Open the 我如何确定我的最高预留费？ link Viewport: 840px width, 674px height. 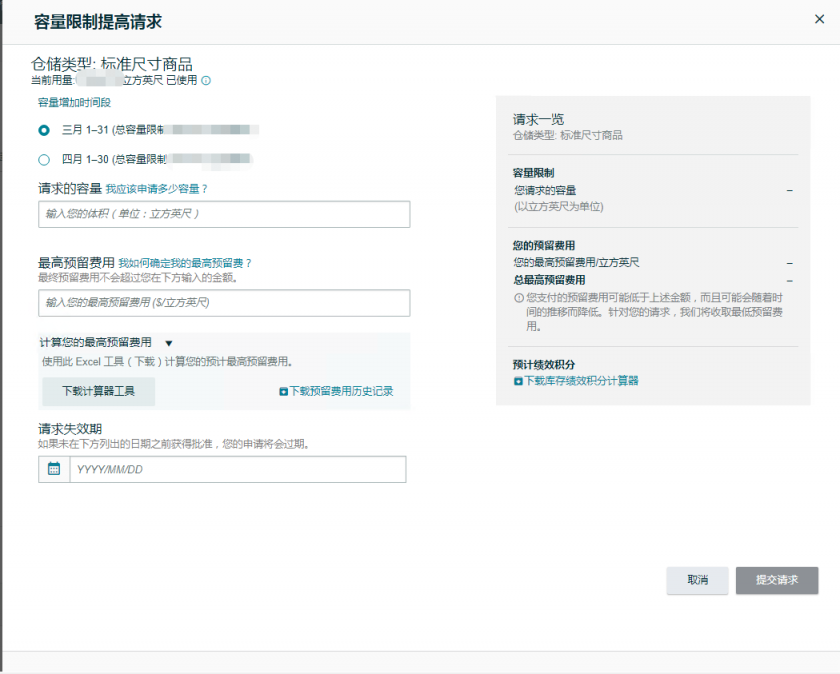[185, 263]
